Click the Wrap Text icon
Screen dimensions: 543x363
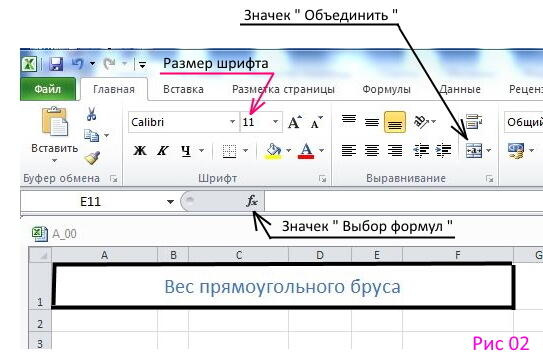[474, 121]
